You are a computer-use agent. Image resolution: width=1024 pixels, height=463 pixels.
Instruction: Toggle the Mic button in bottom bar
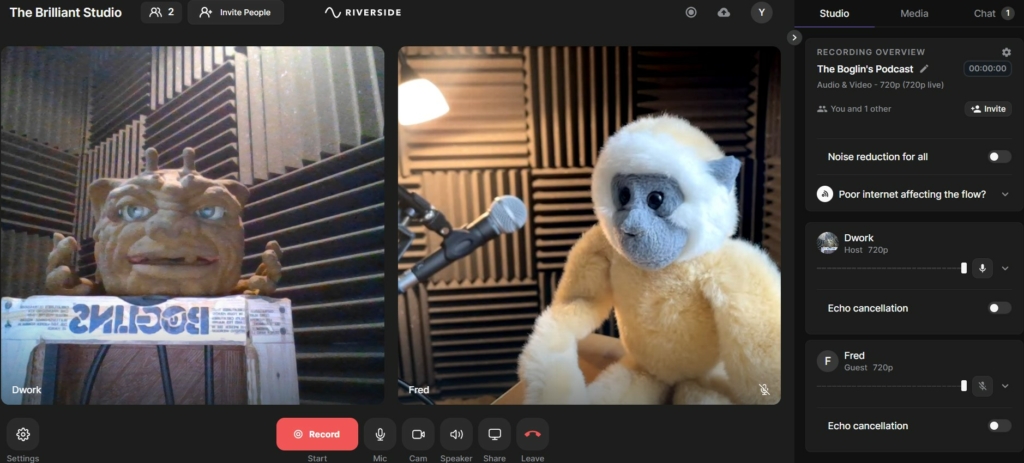380,434
